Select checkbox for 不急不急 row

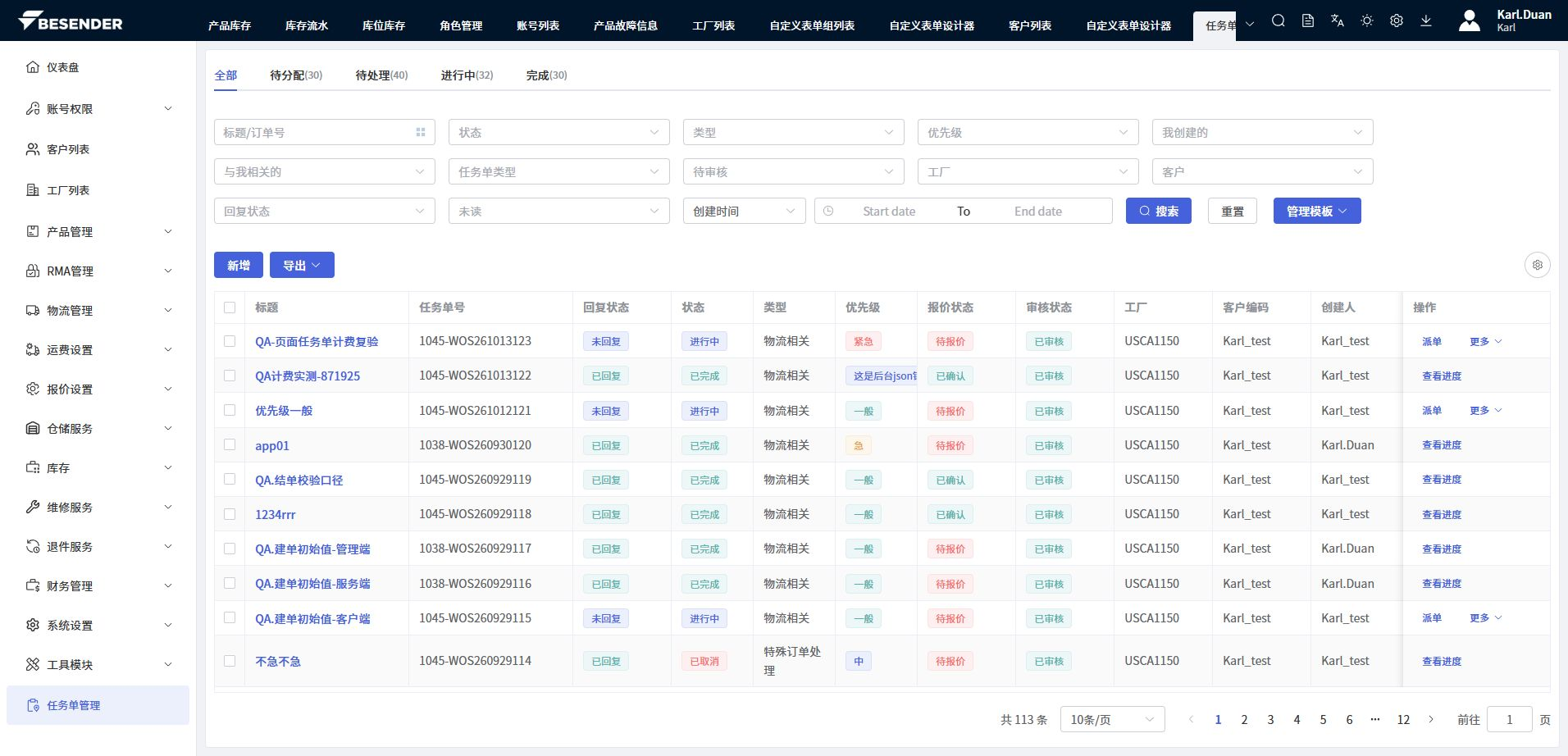(230, 661)
